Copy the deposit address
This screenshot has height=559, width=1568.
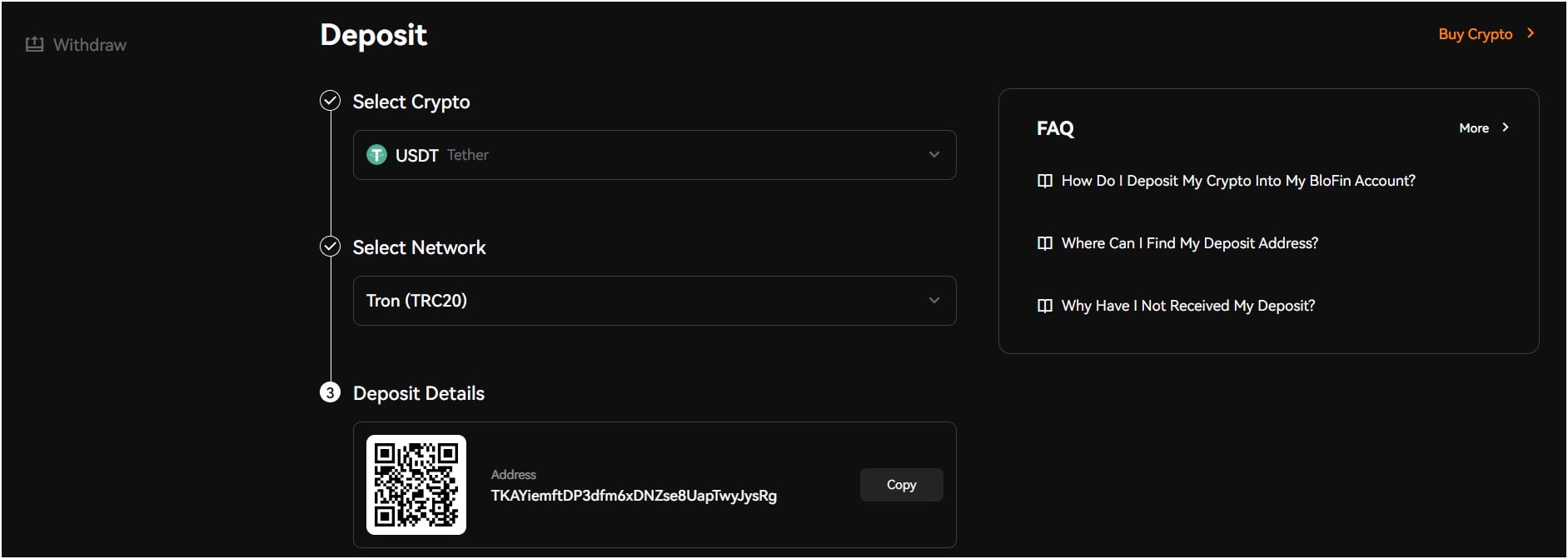click(901, 485)
